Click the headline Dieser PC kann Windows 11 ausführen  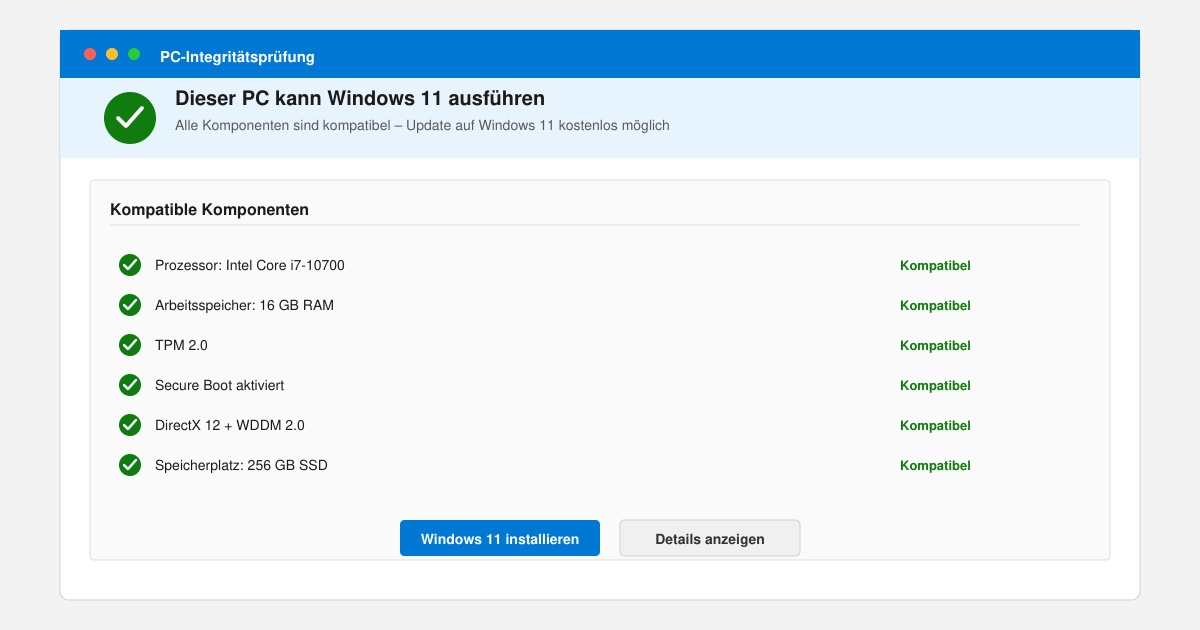coord(360,98)
